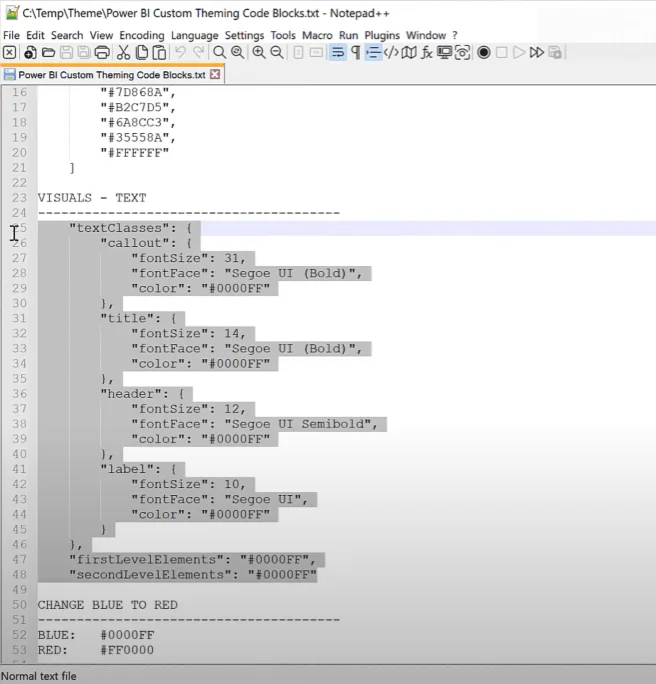Zoom in with the plus magnifier
The height and width of the screenshot is (684, 656).
(x=259, y=53)
